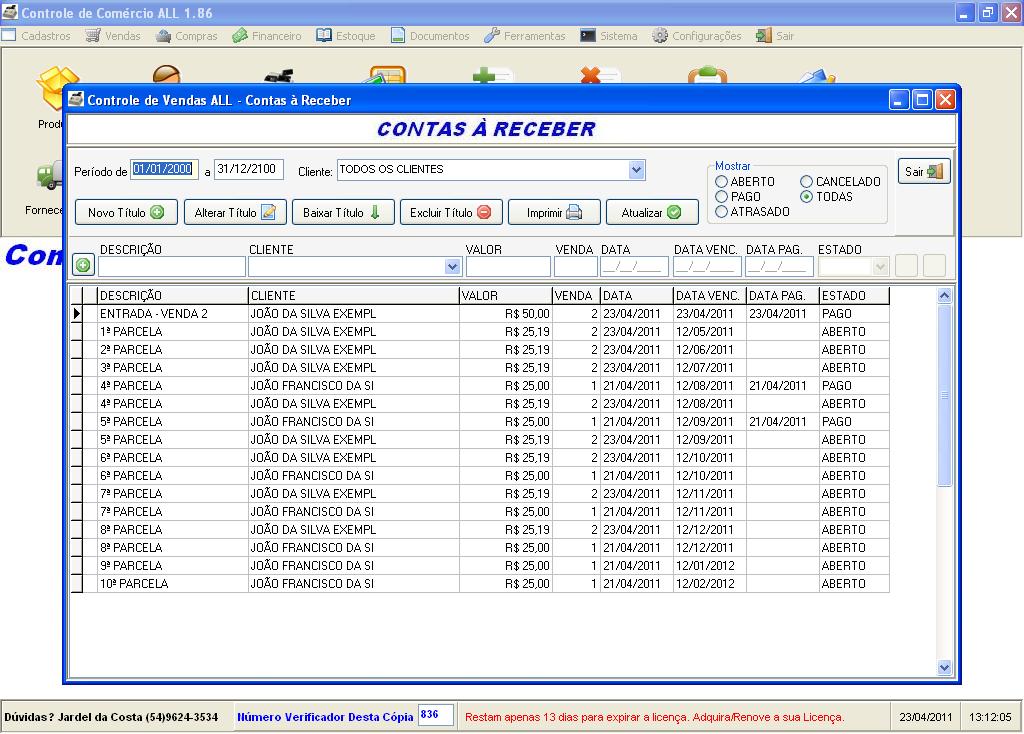The height and width of the screenshot is (734, 1024).
Task: Select the ABERTO radio option
Action: [x=722, y=182]
